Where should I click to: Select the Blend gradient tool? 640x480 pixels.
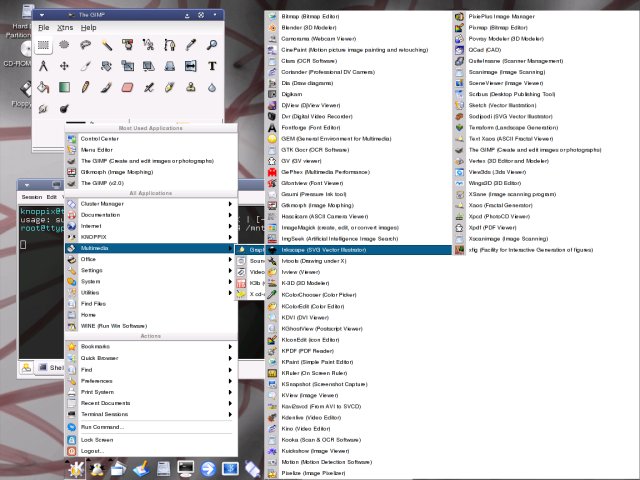pos(64,87)
